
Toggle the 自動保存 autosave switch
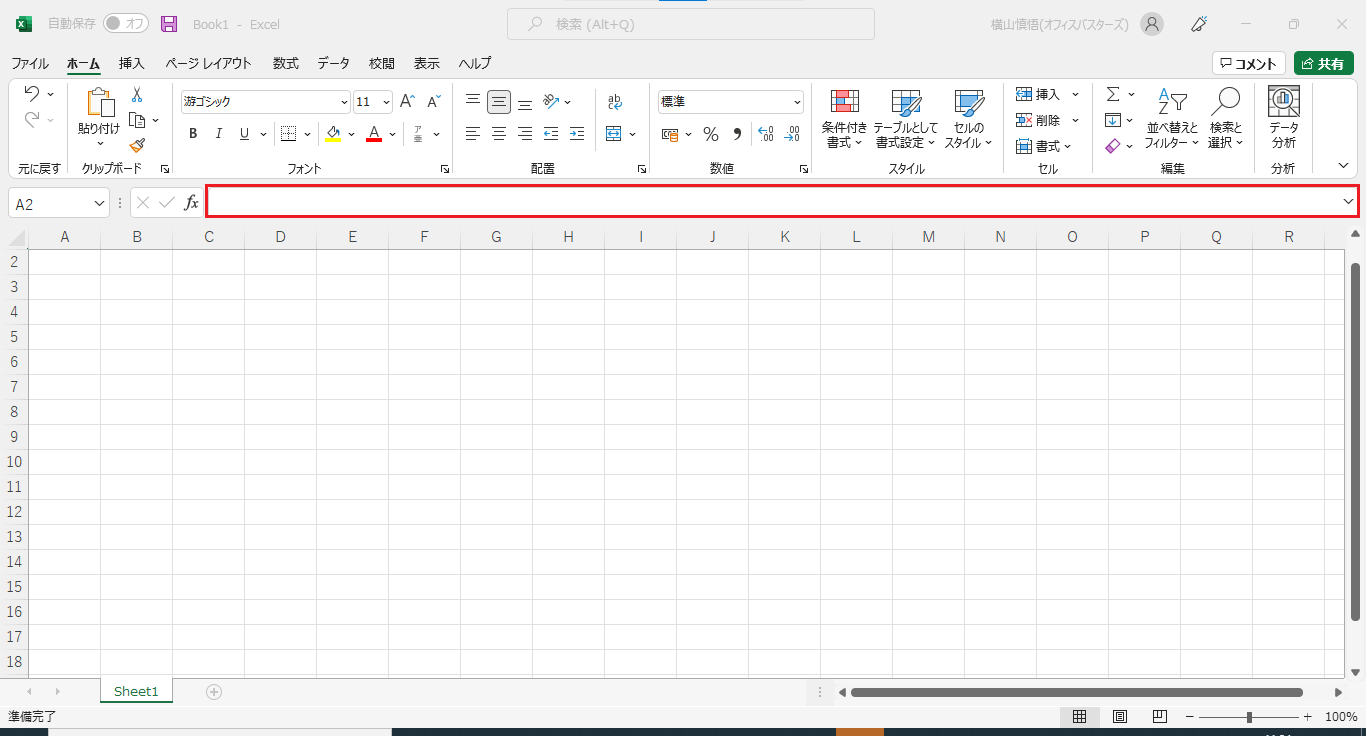(x=125, y=23)
